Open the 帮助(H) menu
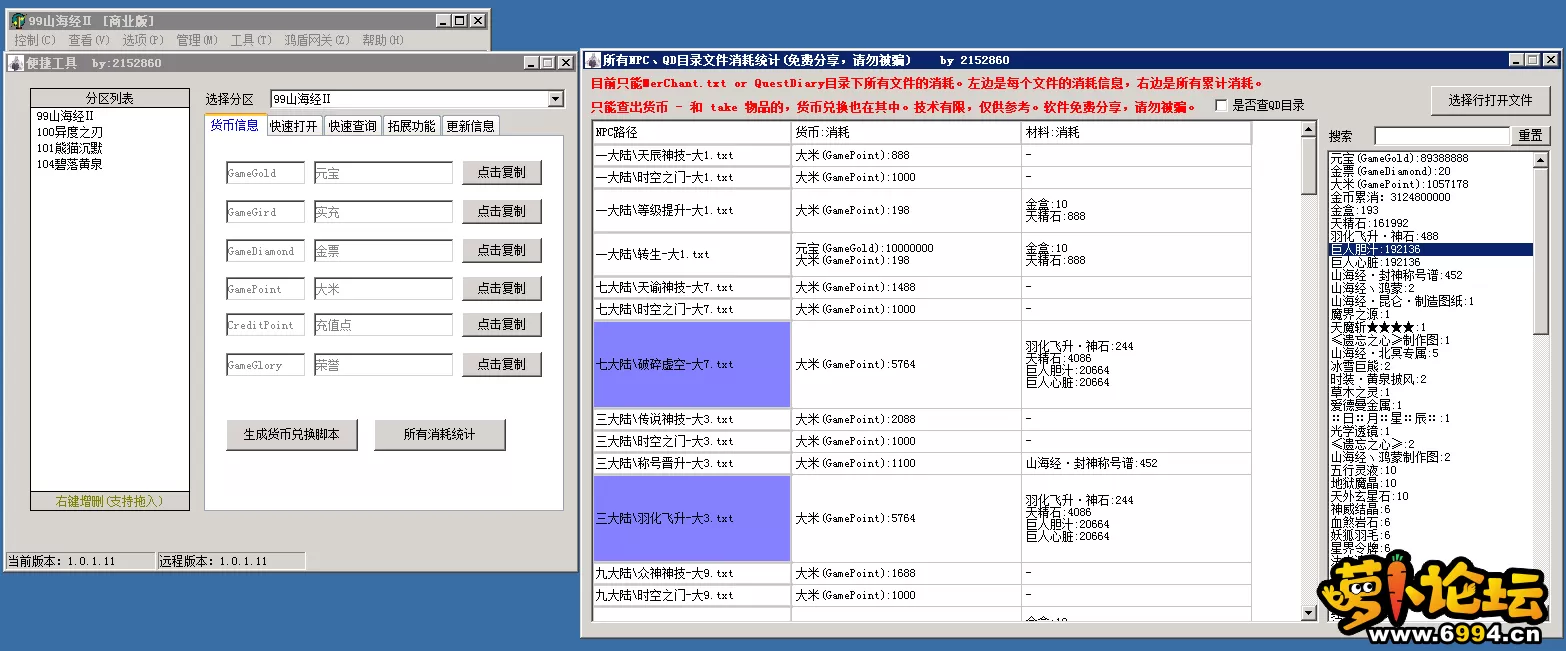This screenshot has height=651, width=1566. (x=383, y=40)
